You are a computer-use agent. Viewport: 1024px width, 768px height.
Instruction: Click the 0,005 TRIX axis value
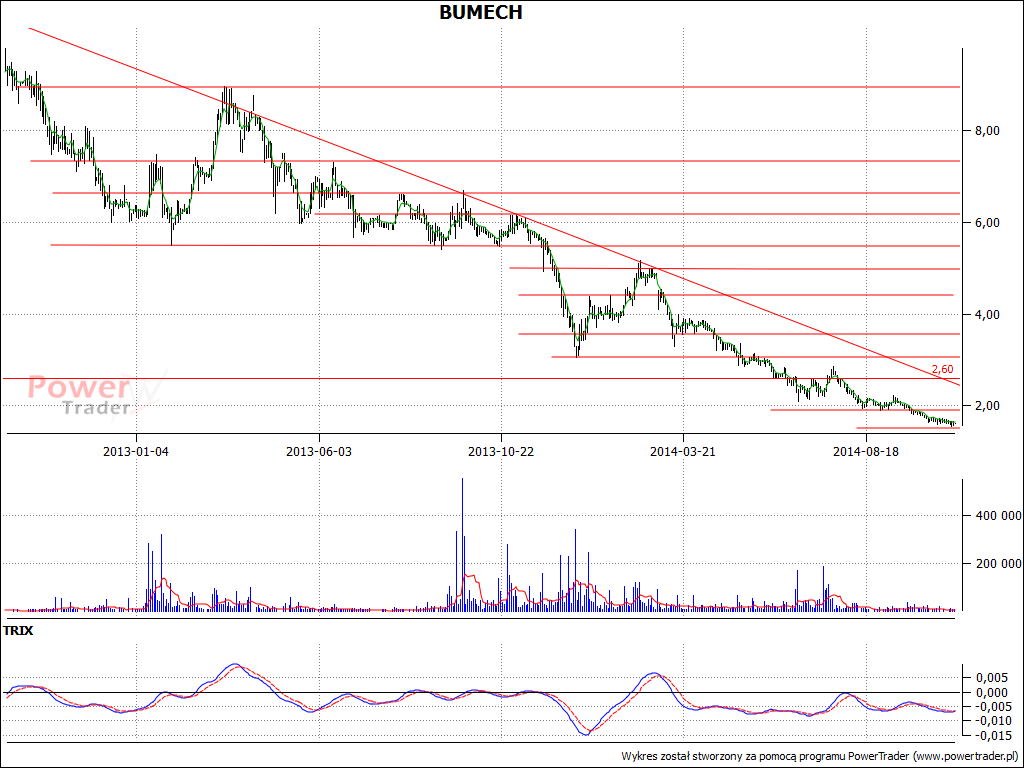coord(992,679)
